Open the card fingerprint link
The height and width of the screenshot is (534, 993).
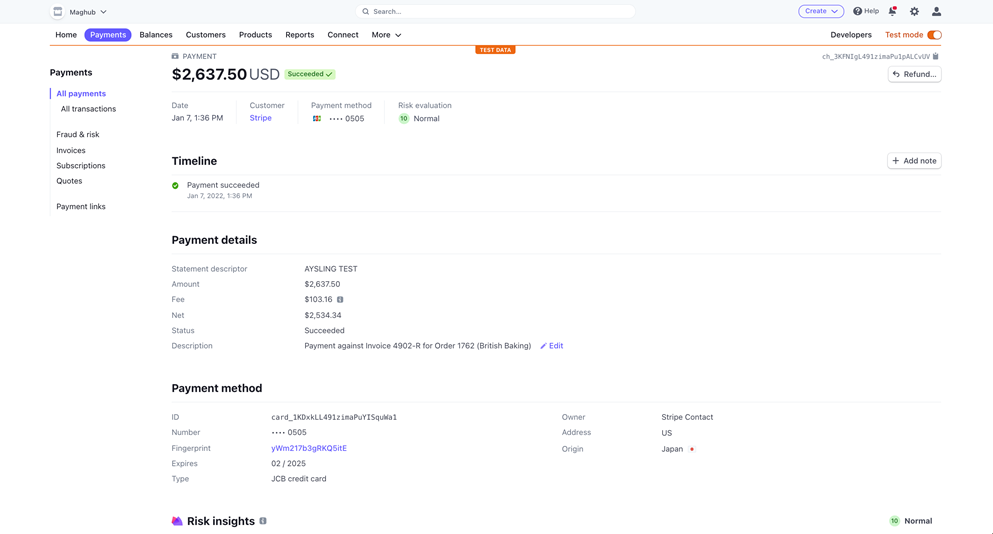(x=309, y=448)
